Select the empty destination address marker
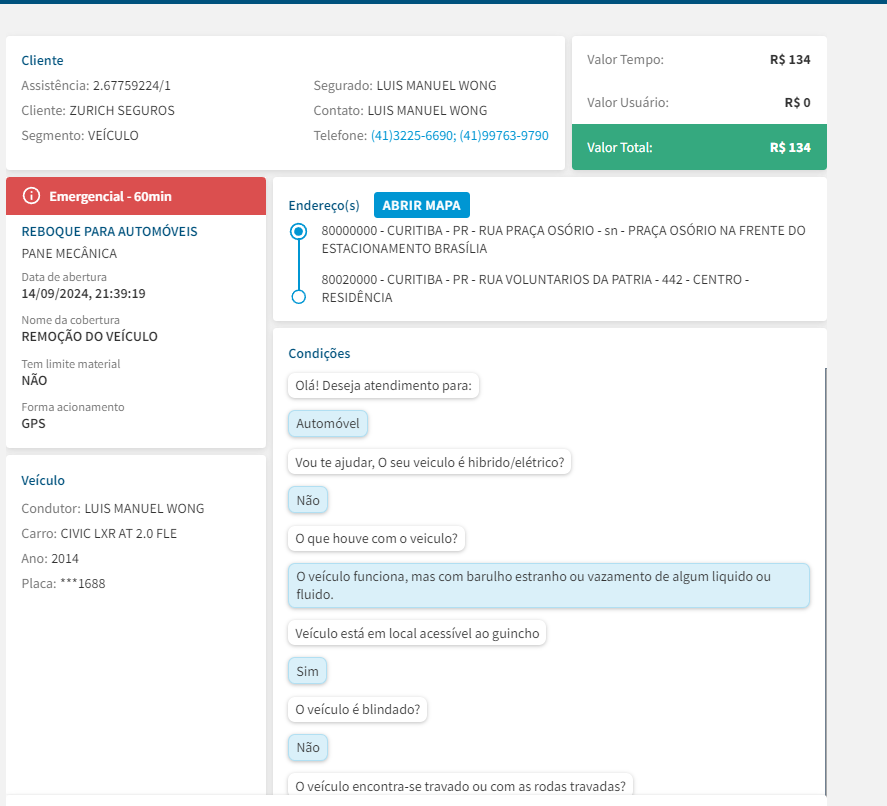Image resolution: width=887 pixels, height=806 pixels. pos(297,297)
